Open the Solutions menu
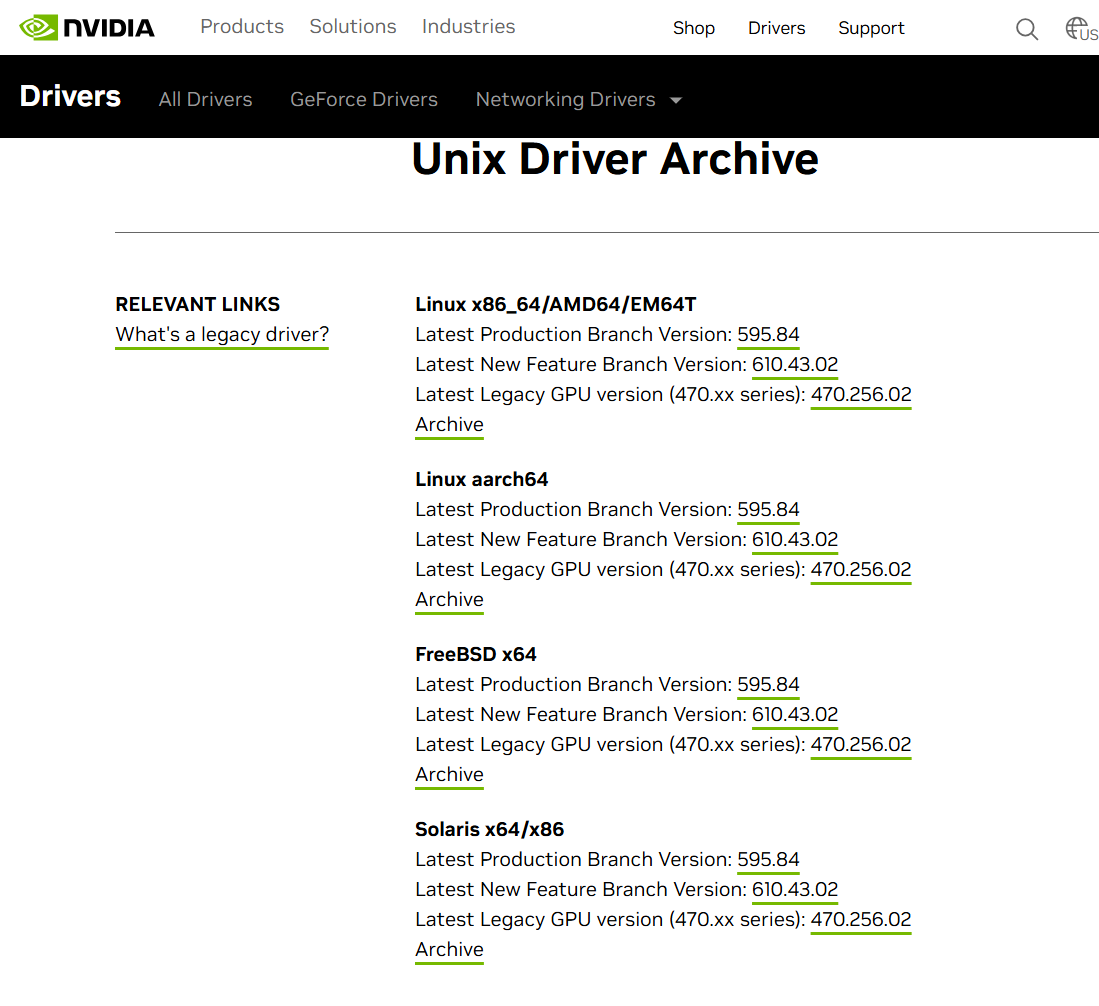1099x1006 pixels. (353, 27)
